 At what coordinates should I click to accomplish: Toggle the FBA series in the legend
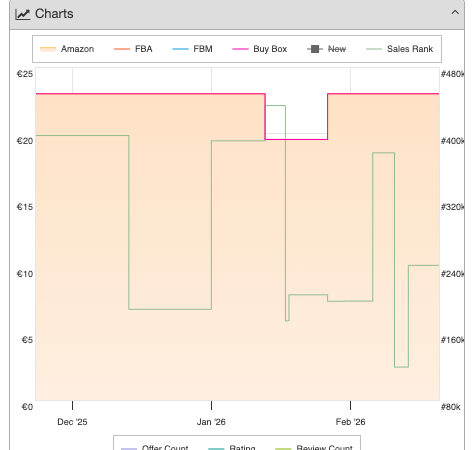tap(133, 49)
